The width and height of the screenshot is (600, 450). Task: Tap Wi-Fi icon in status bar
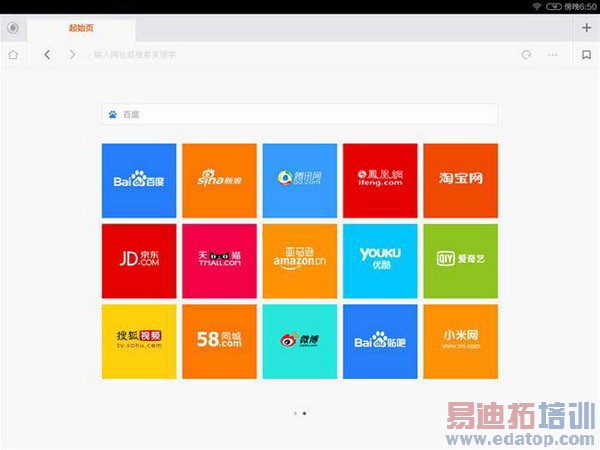click(x=536, y=7)
